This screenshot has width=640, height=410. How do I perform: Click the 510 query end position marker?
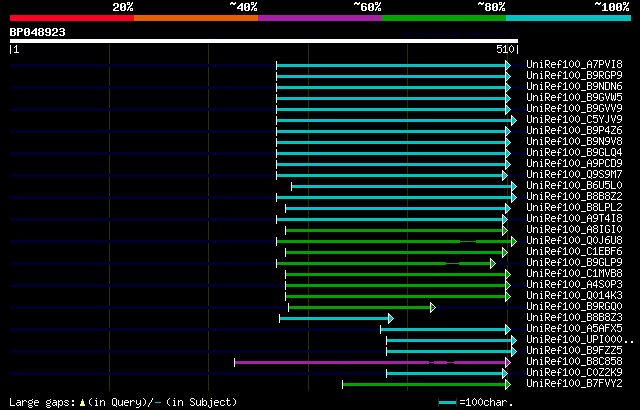(x=507, y=49)
